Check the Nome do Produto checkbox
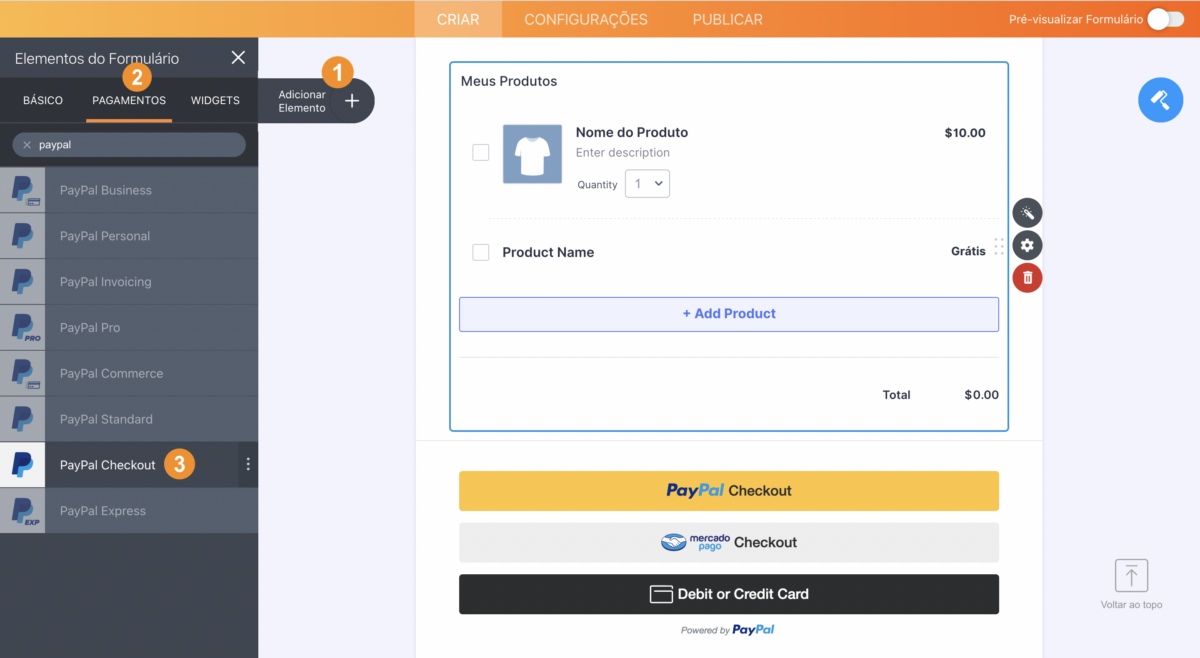Viewport: 1200px width, 658px height. coord(481,152)
